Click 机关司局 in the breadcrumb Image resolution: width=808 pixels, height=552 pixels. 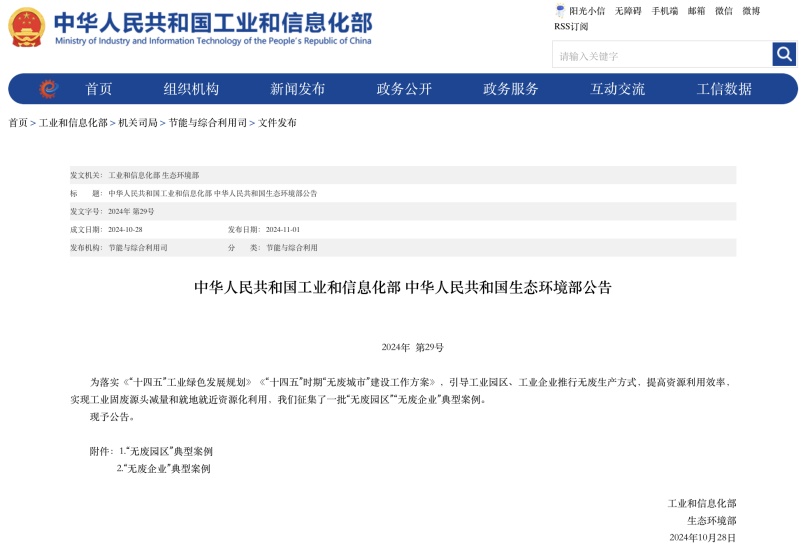tap(138, 123)
